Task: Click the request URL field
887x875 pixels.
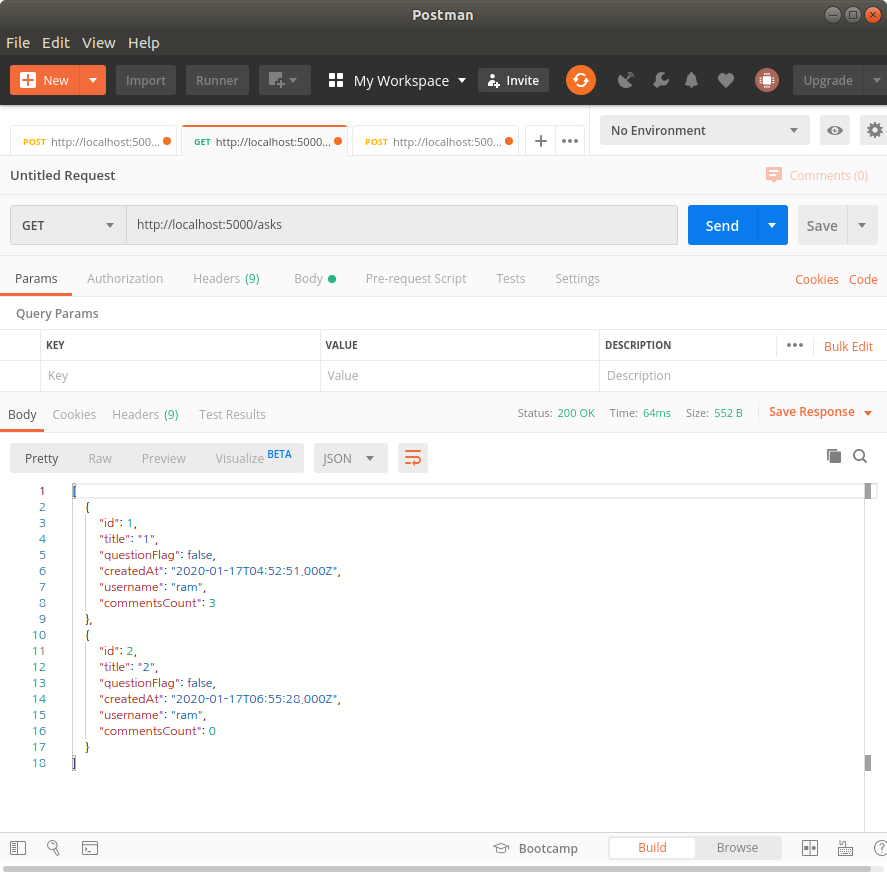Action: pos(402,225)
